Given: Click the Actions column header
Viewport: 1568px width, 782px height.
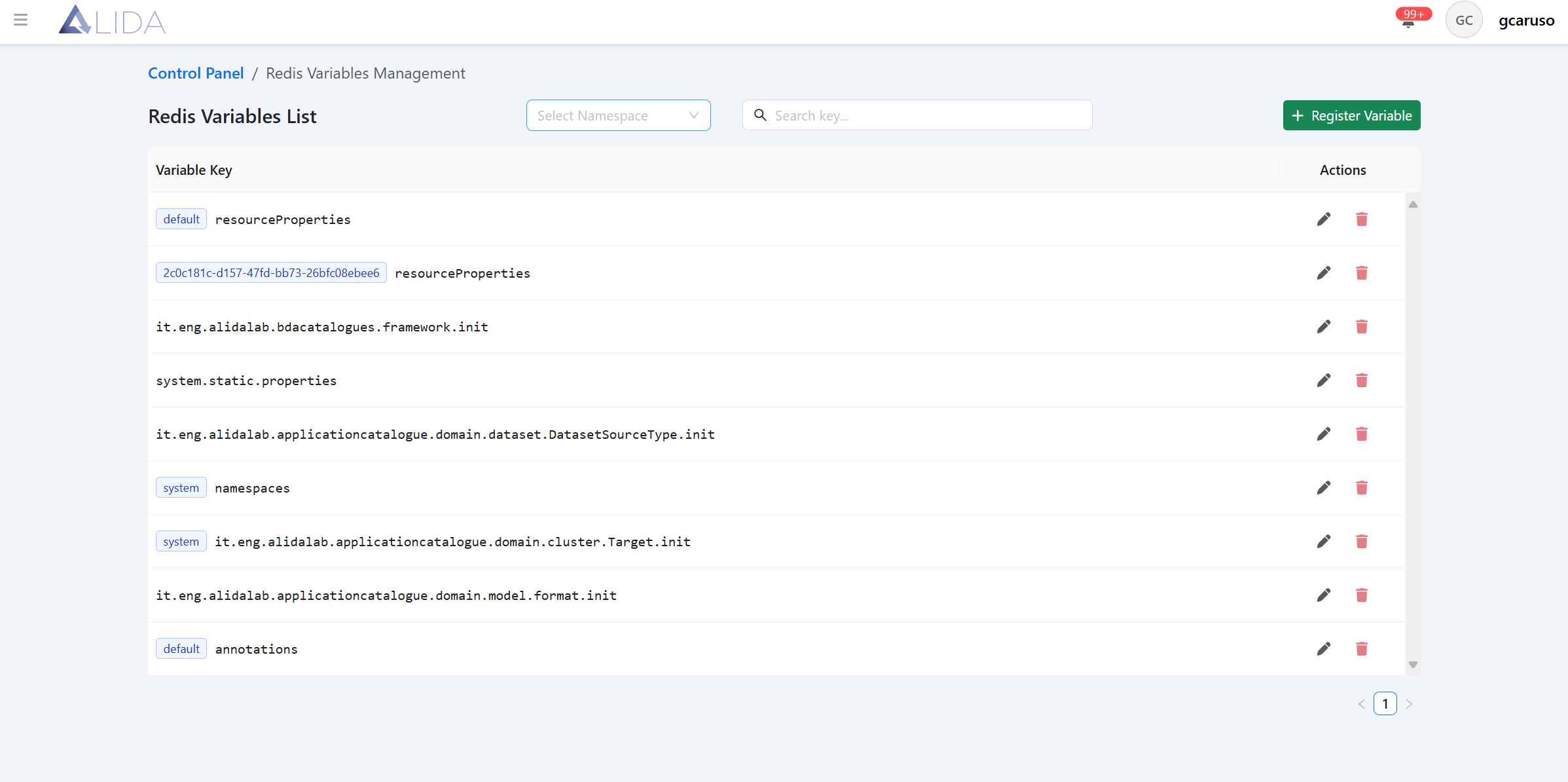Looking at the screenshot, I should click(1343, 170).
